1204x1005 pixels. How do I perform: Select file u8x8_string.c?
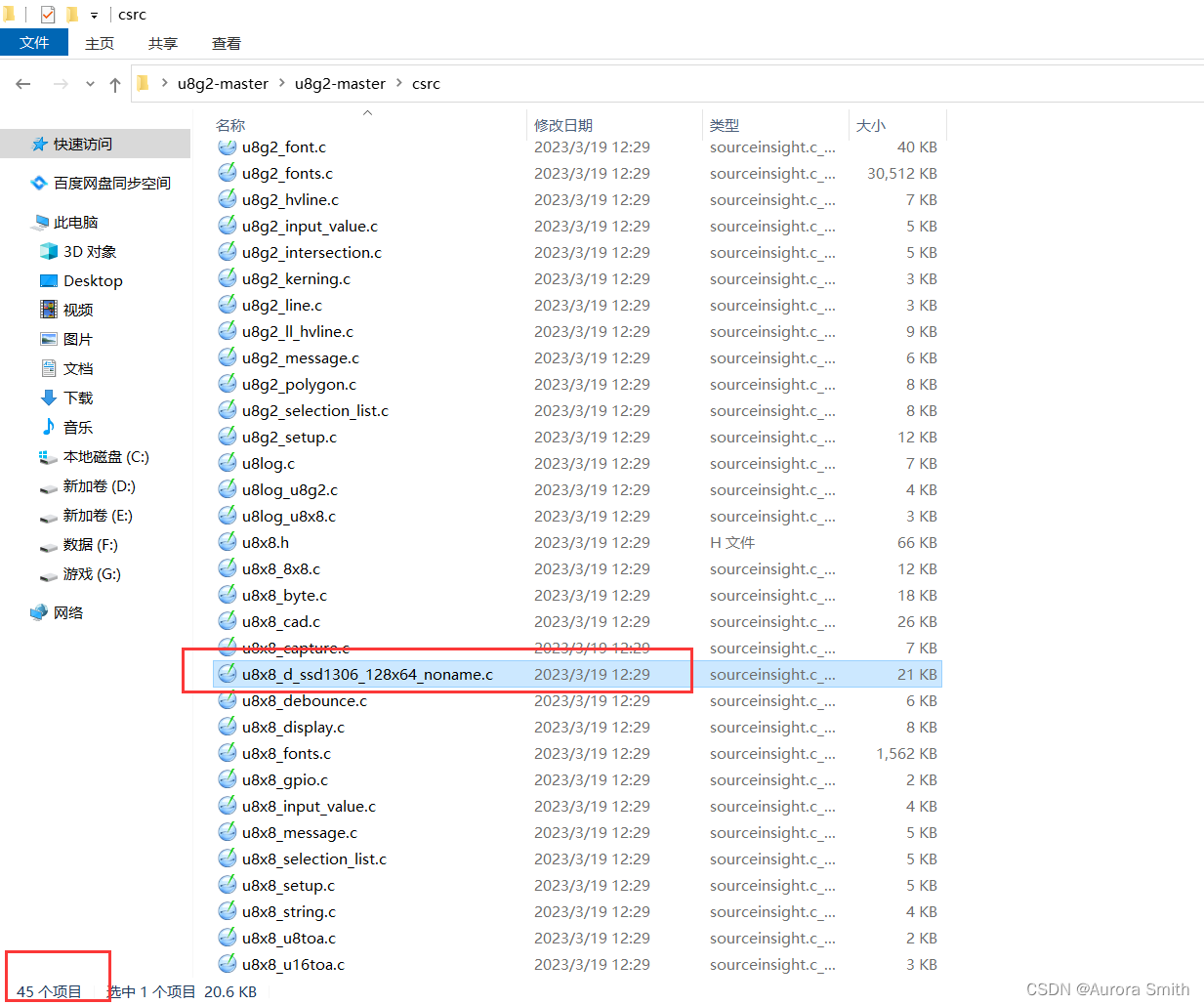577,911
